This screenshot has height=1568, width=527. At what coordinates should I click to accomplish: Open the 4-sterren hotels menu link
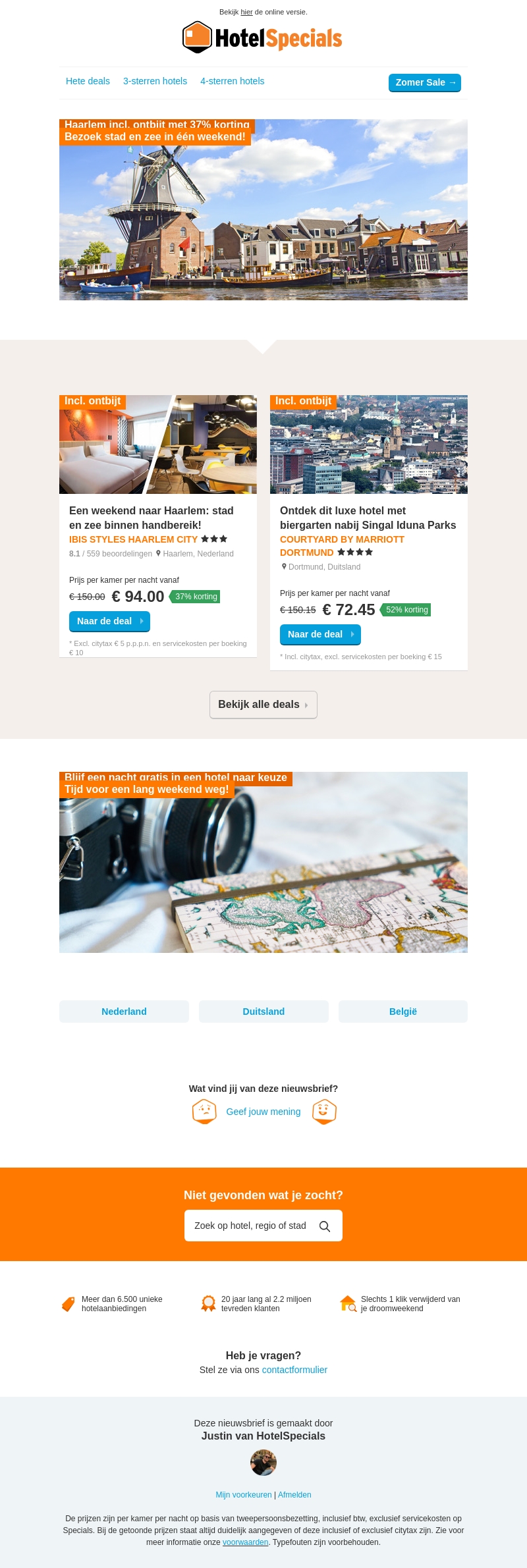click(x=232, y=81)
